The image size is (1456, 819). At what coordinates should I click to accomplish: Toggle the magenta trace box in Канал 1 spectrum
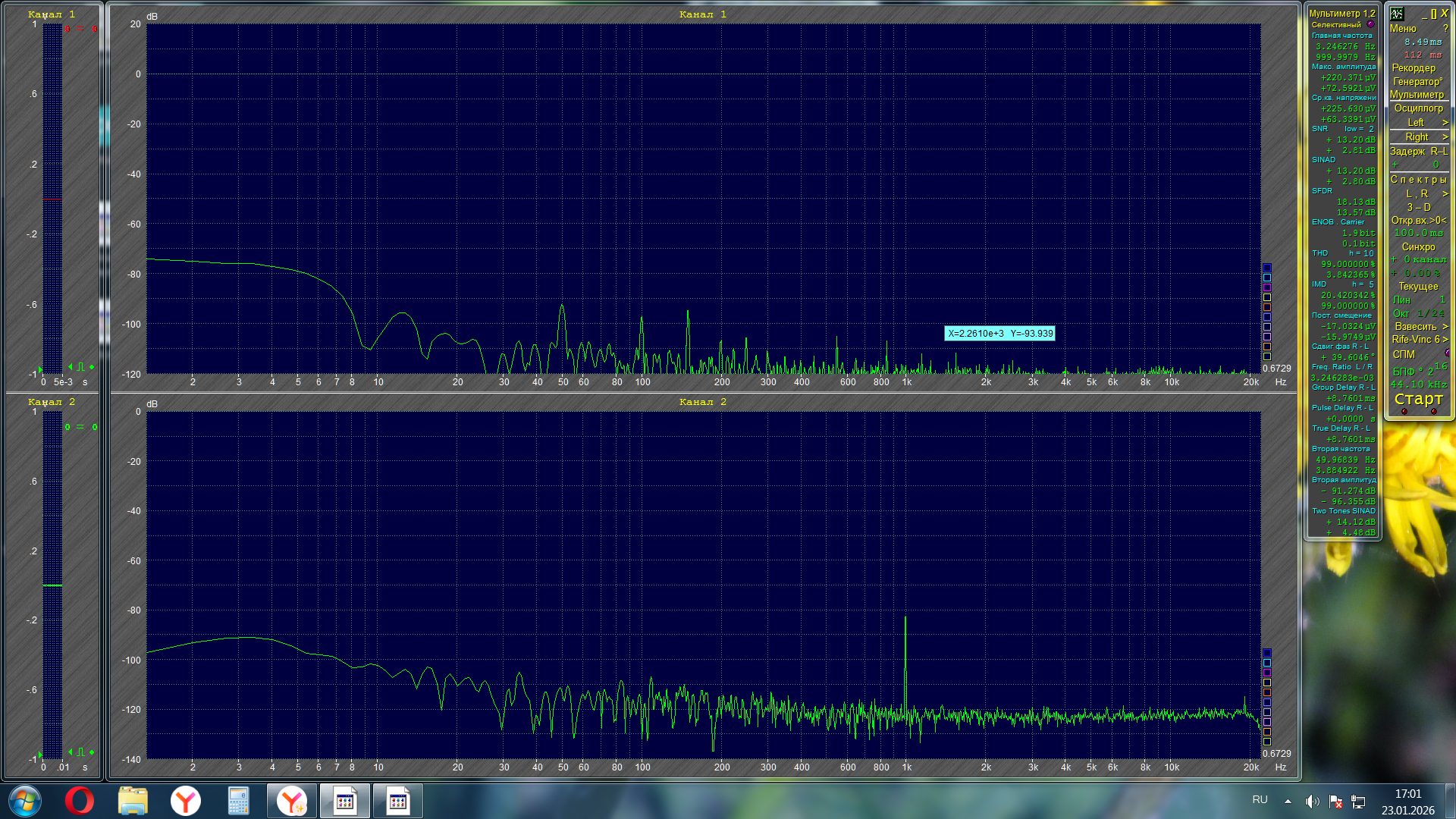(x=1266, y=287)
